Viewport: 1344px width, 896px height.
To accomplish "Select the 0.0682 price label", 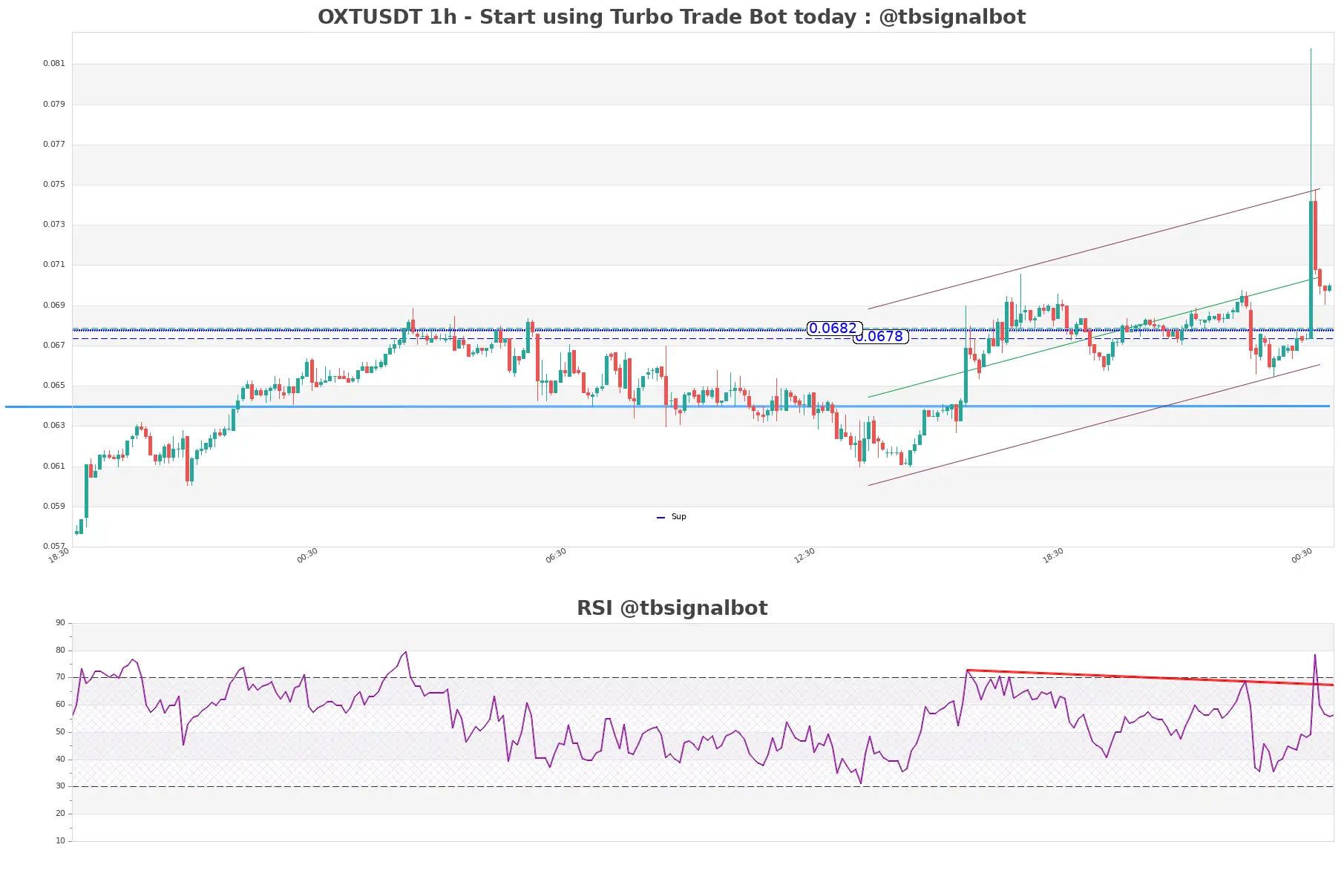I will (833, 329).
